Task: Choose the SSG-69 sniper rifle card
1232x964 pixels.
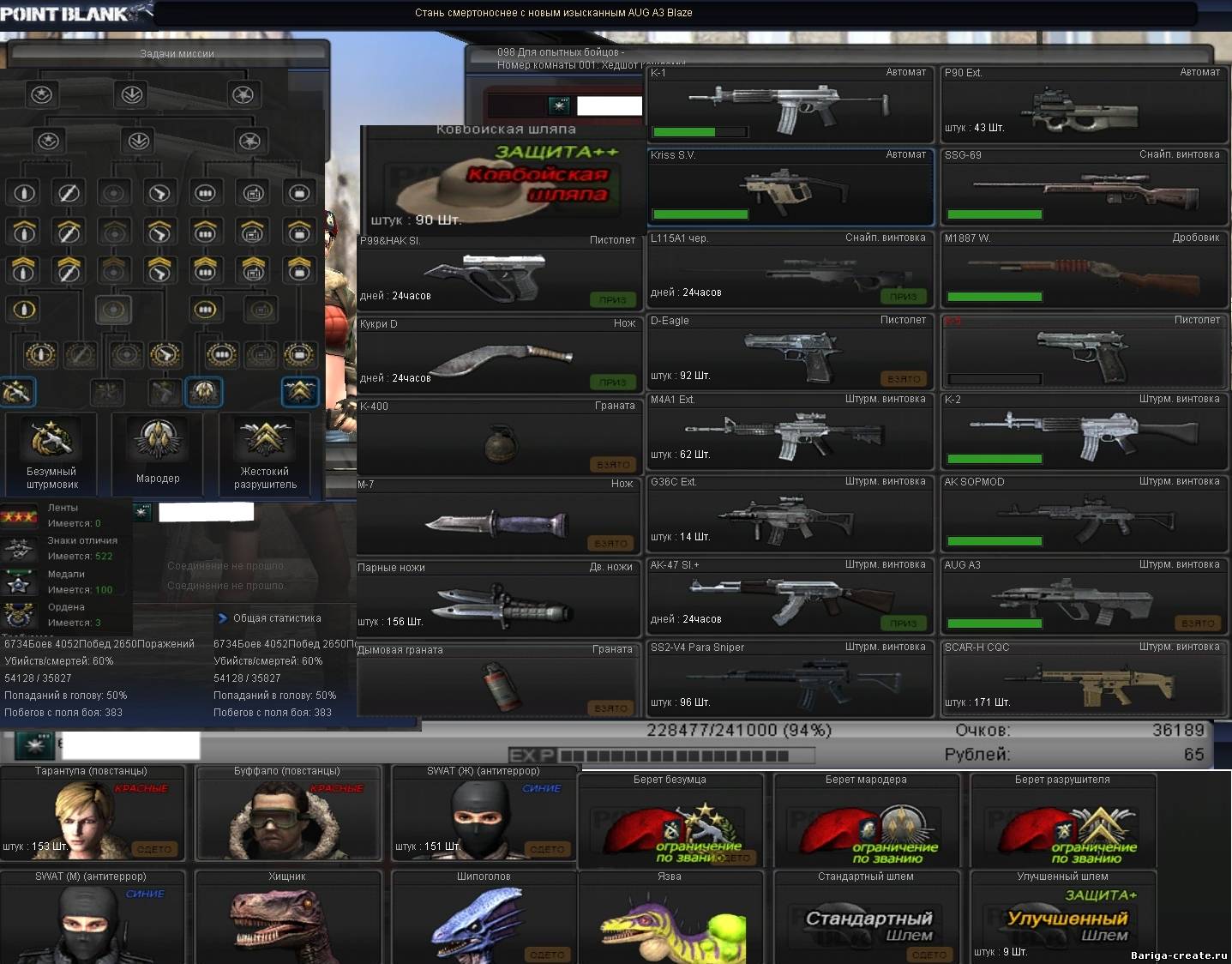Action: pyautogui.click(x=1084, y=186)
